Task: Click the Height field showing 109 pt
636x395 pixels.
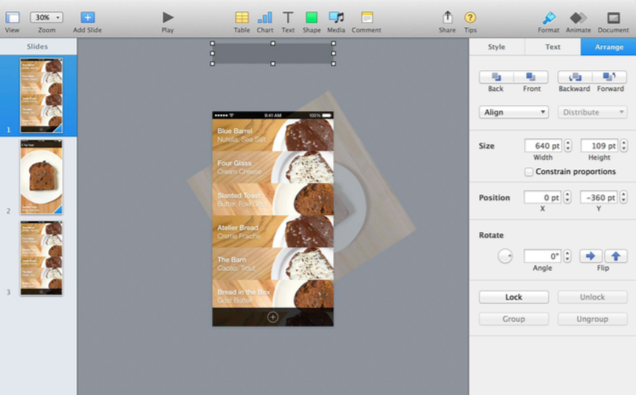Action: (599, 146)
